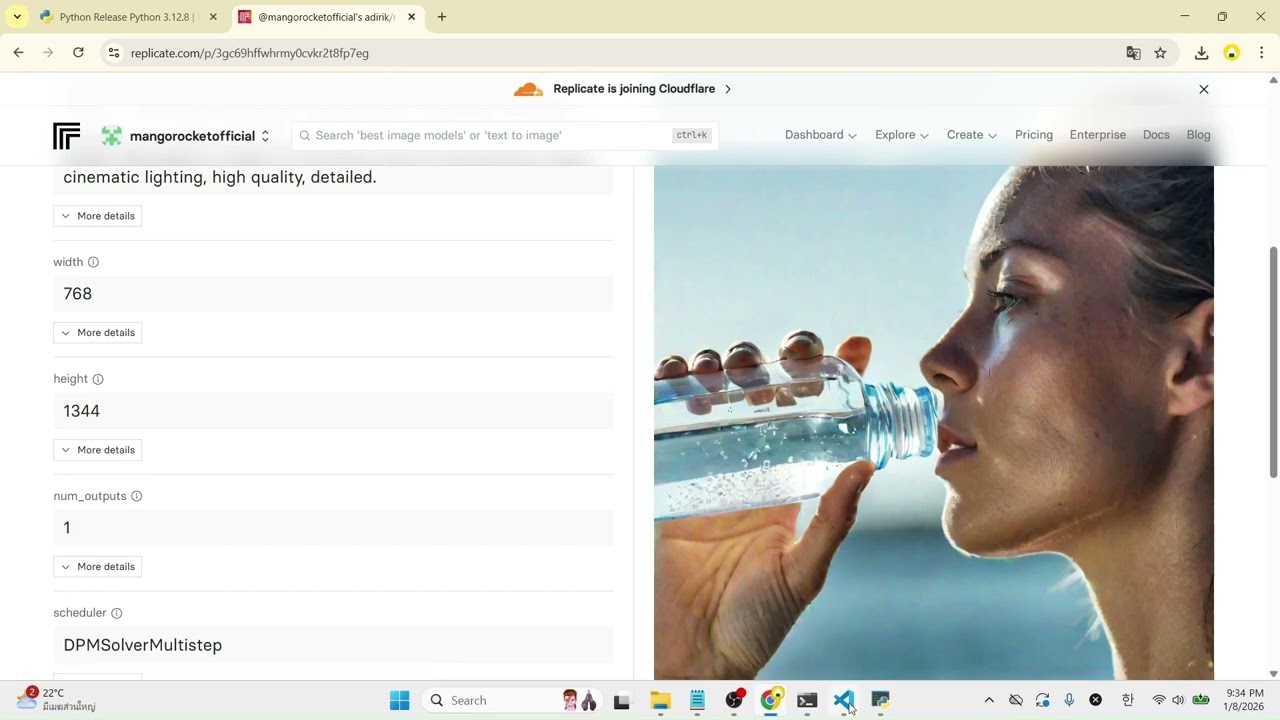Click the page vertical scrollbar thumb
Viewport: 1280px width, 720px height.
pos(1273,362)
